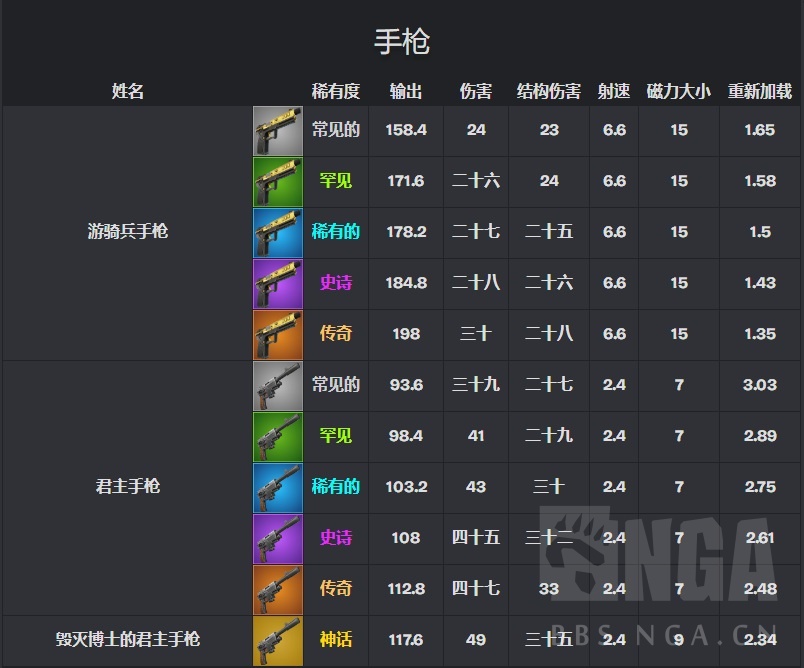Click the 重新加载 column header
This screenshot has width=804, height=668.
760,91
